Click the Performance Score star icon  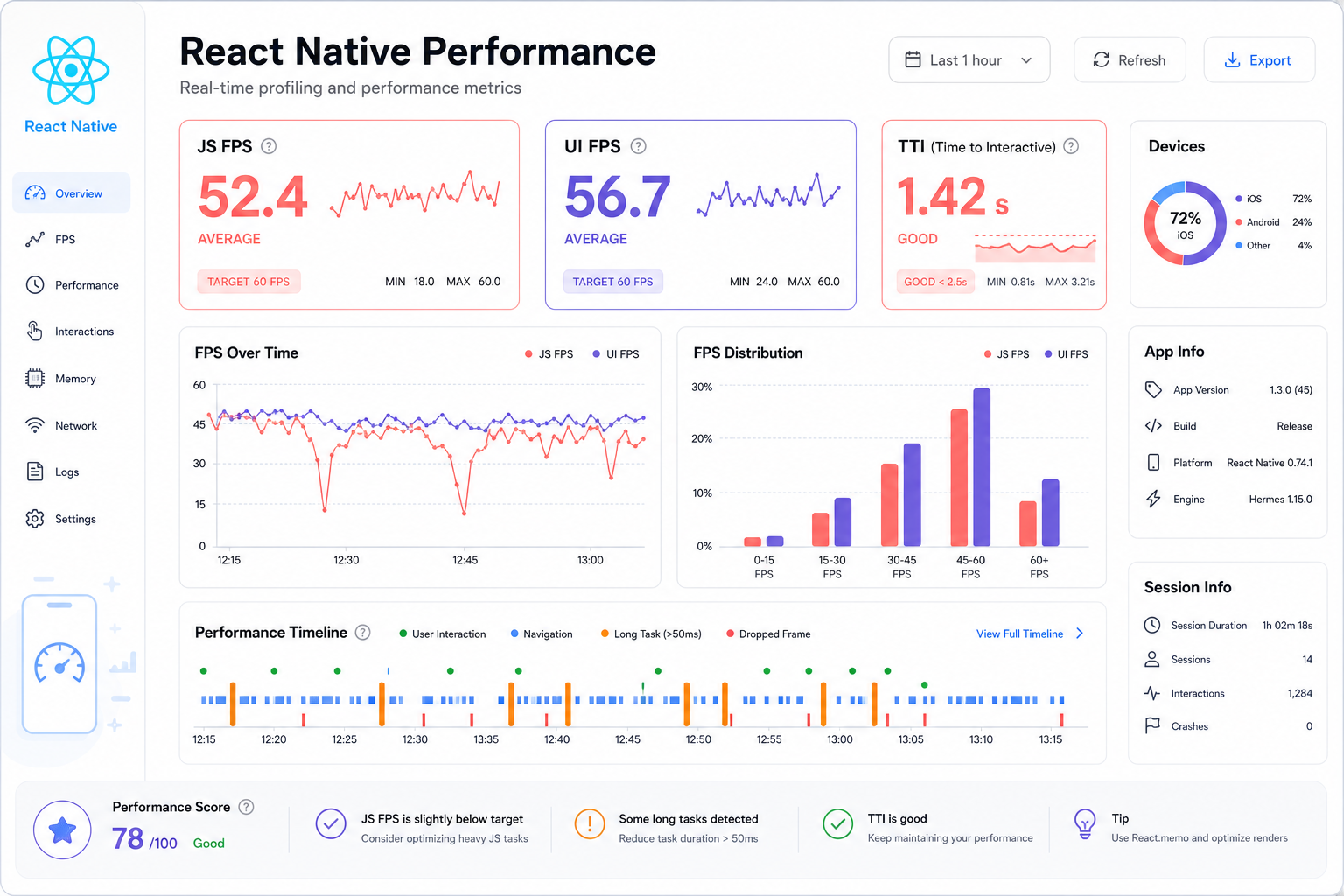62,829
